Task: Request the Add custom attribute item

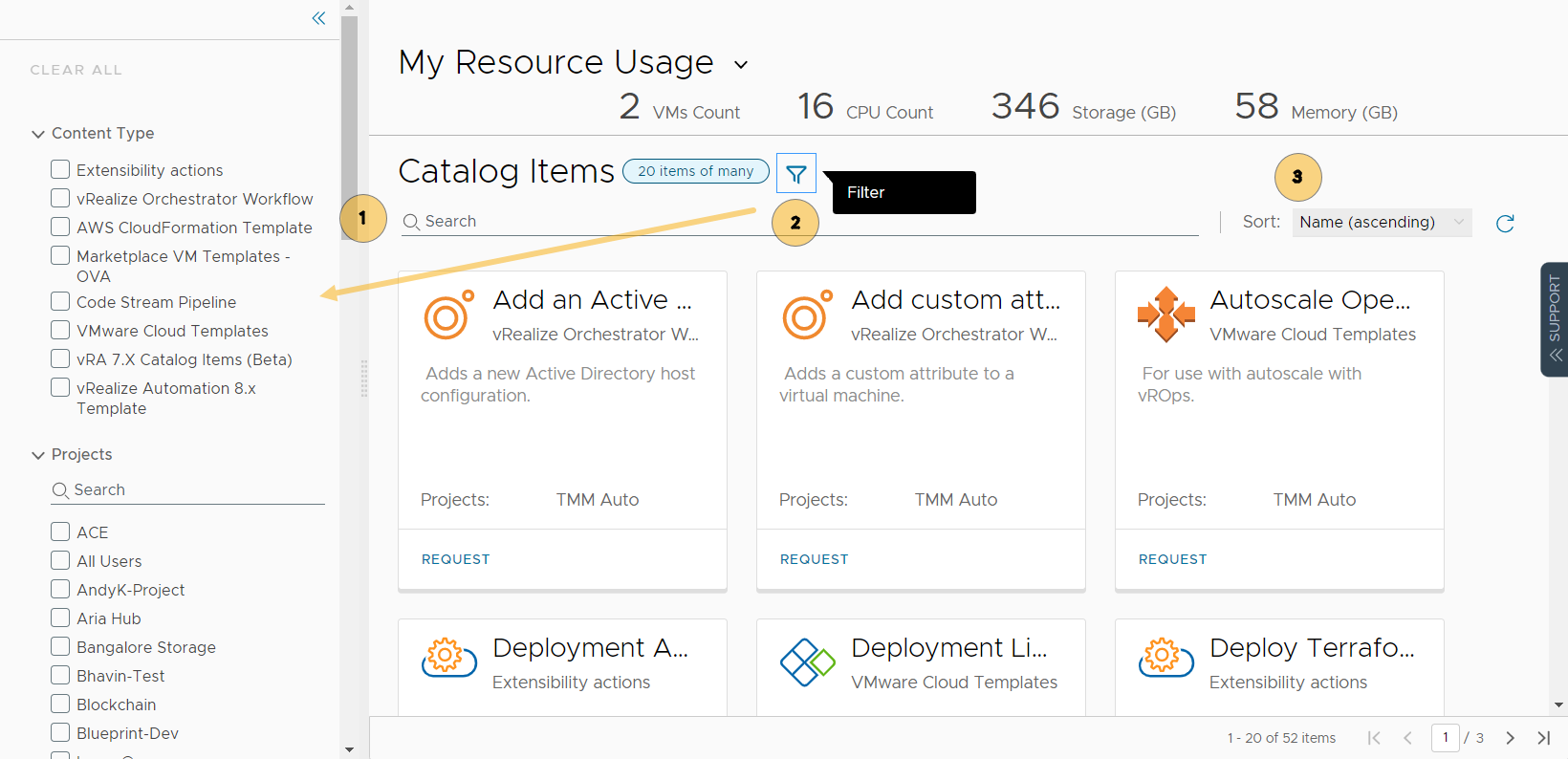Action: pos(814,559)
